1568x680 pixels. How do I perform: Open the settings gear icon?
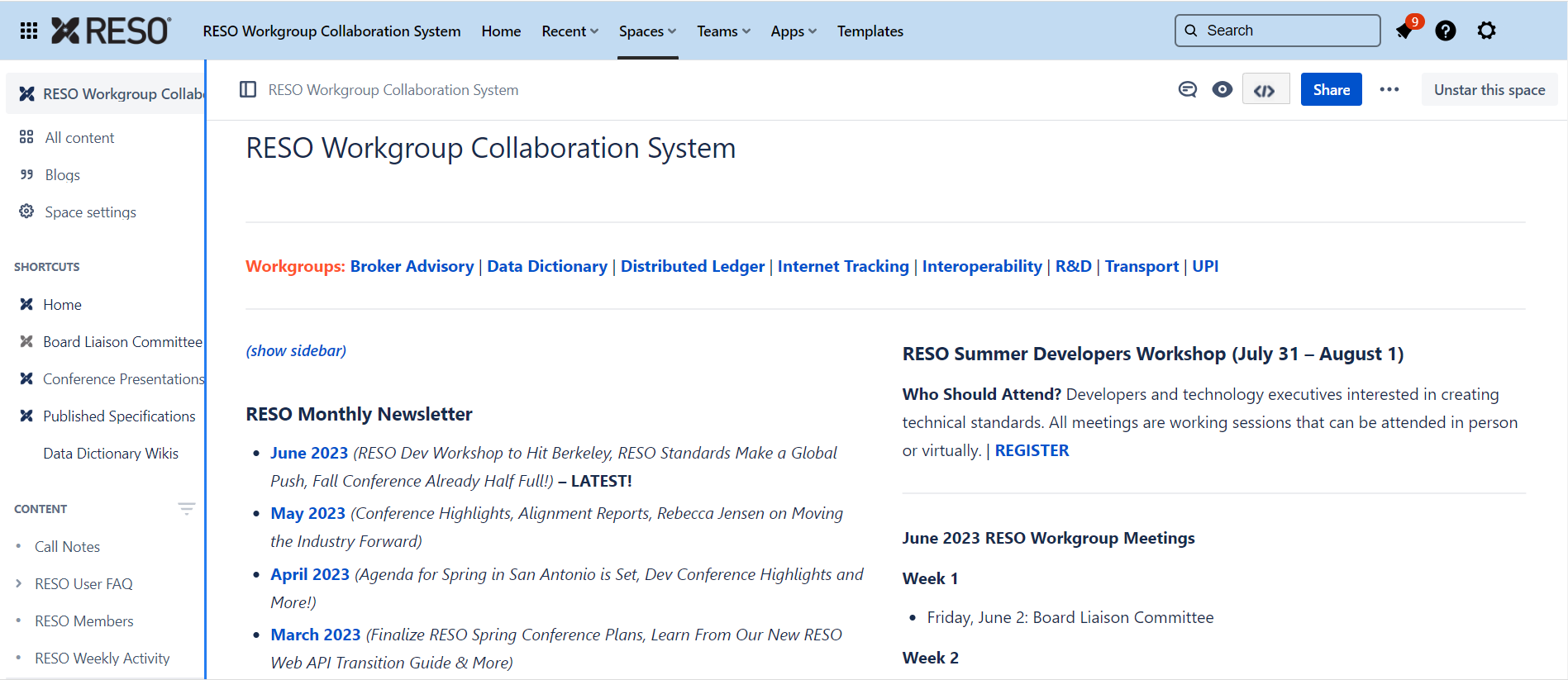(1487, 31)
